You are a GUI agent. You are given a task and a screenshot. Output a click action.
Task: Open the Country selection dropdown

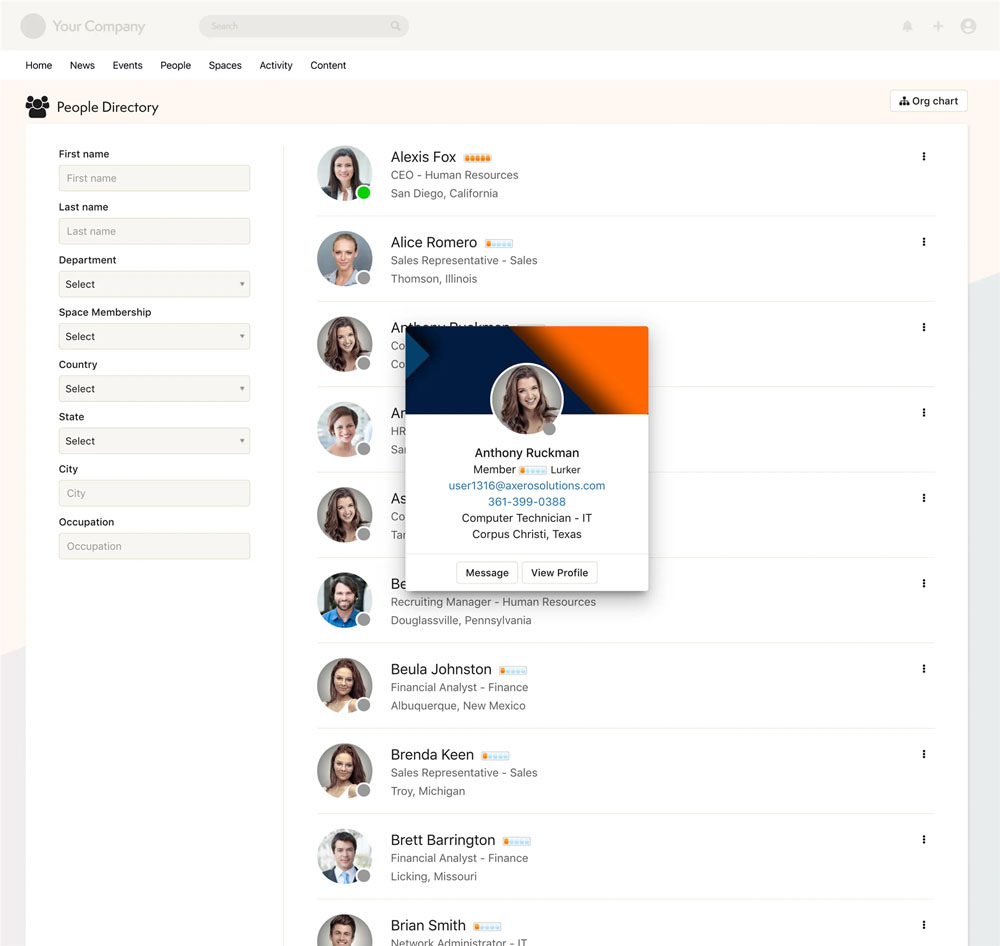[154, 388]
